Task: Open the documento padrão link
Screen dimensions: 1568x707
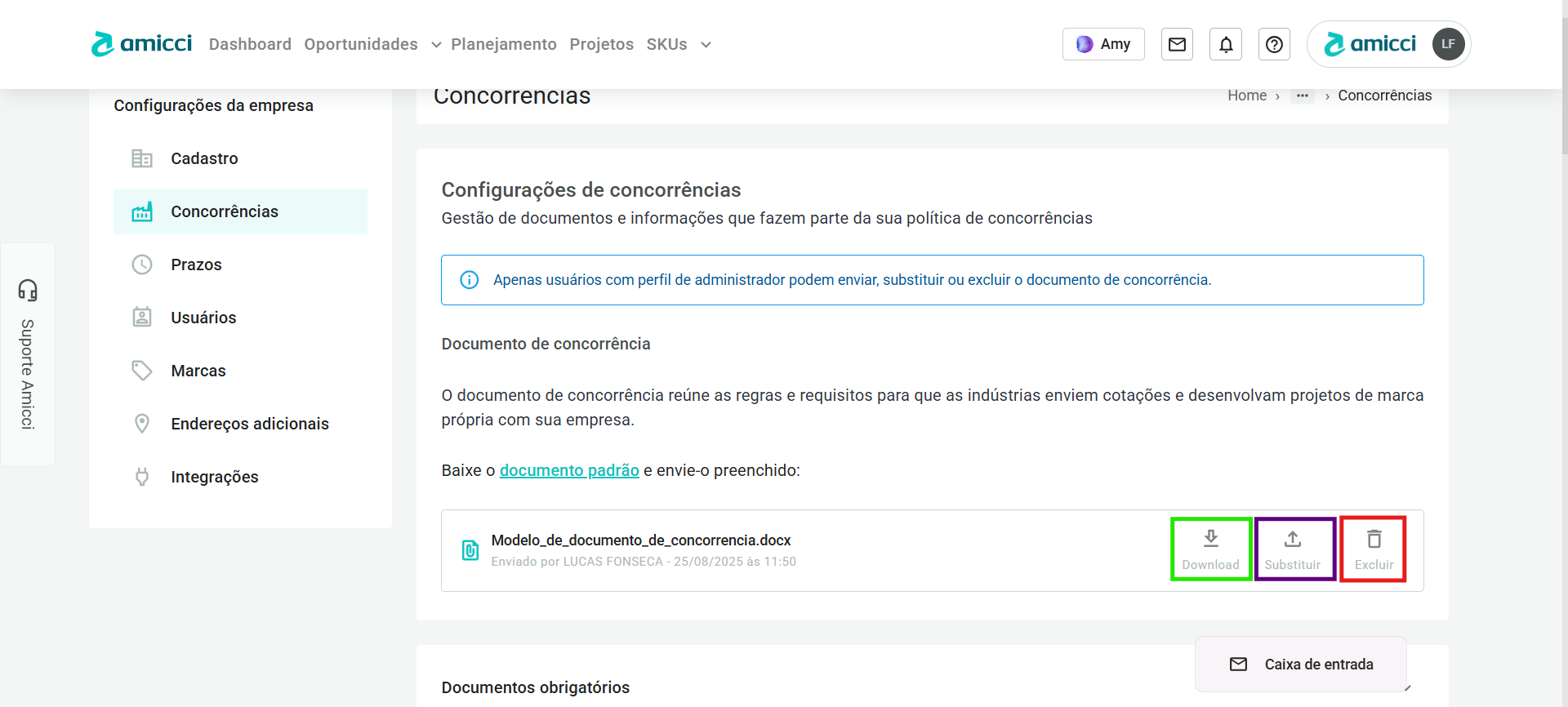Action: point(569,470)
